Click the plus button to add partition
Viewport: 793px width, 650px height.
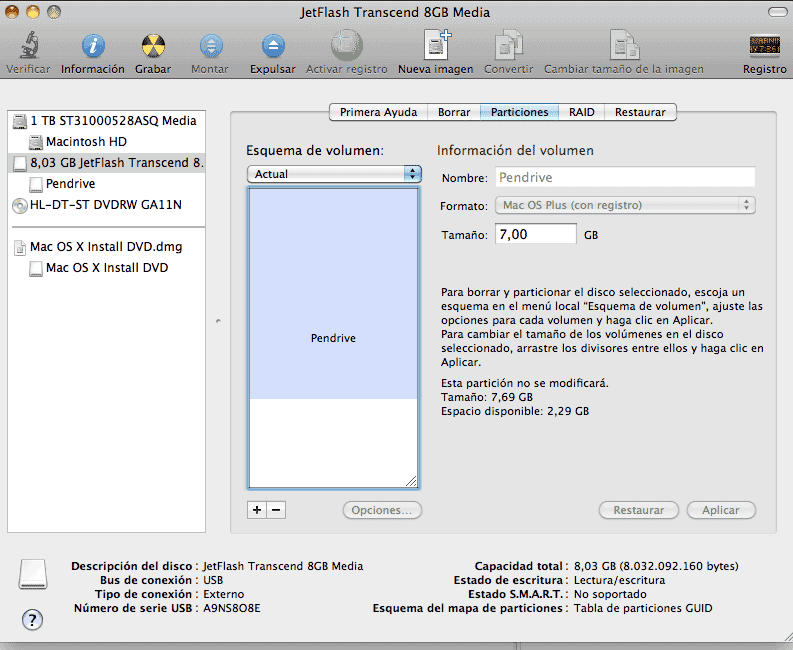pyautogui.click(x=257, y=510)
